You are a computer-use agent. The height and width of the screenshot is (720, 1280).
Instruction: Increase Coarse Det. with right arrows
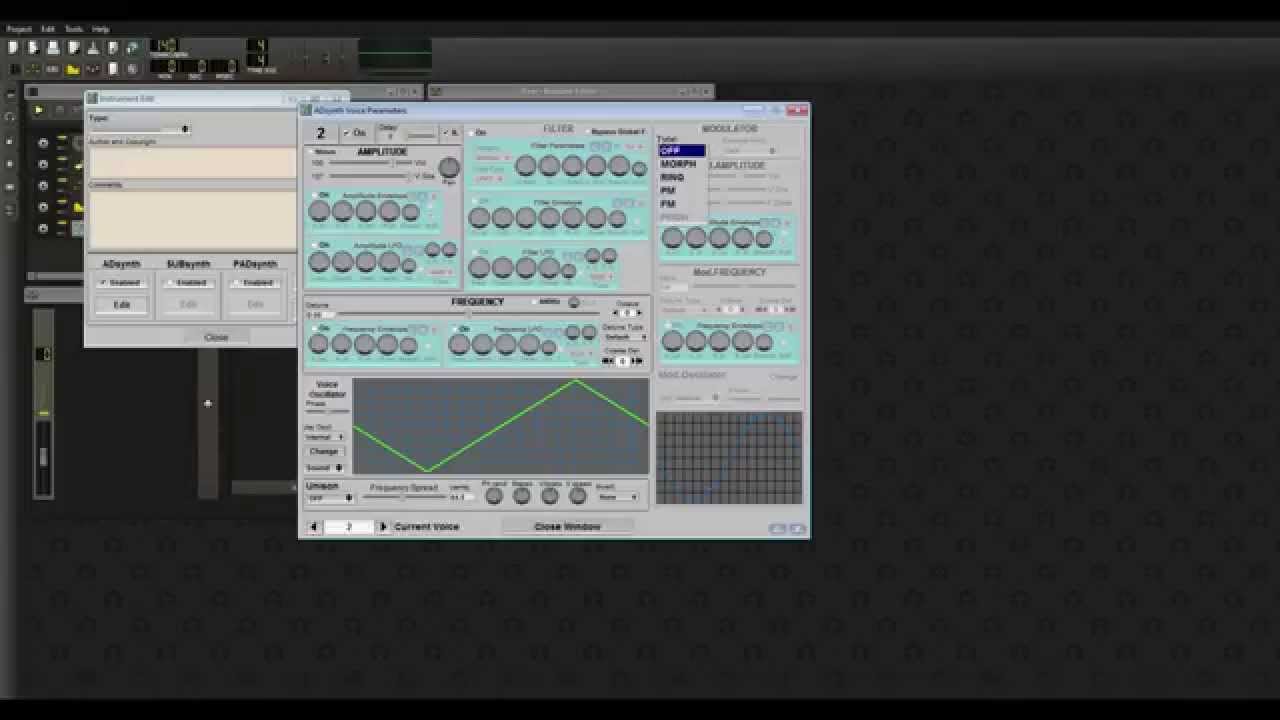pos(637,361)
